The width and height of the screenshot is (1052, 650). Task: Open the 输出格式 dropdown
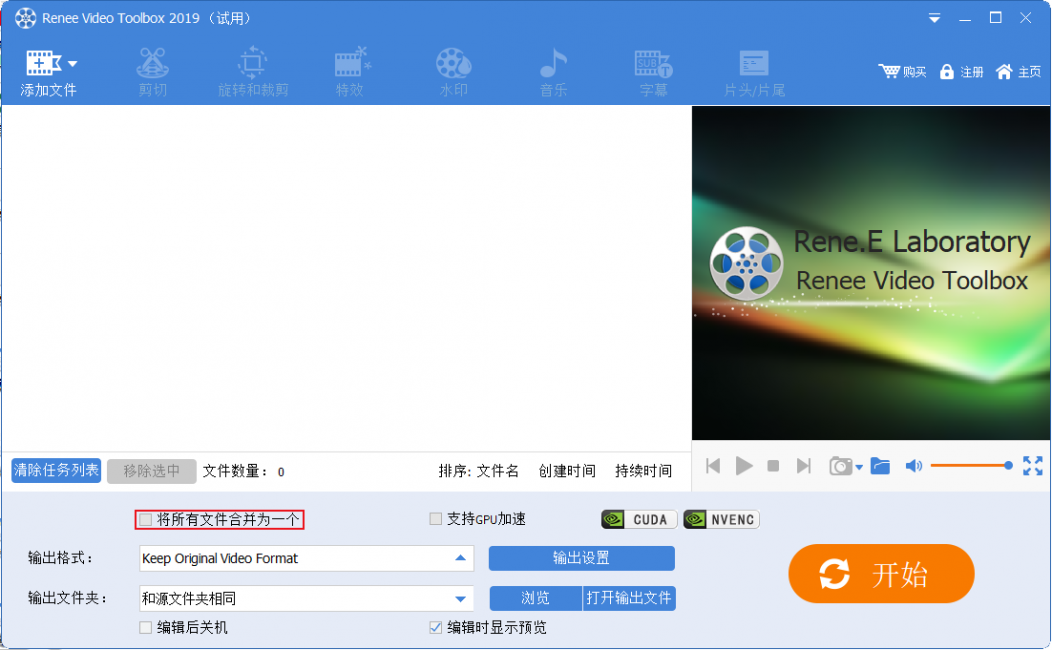click(307, 558)
